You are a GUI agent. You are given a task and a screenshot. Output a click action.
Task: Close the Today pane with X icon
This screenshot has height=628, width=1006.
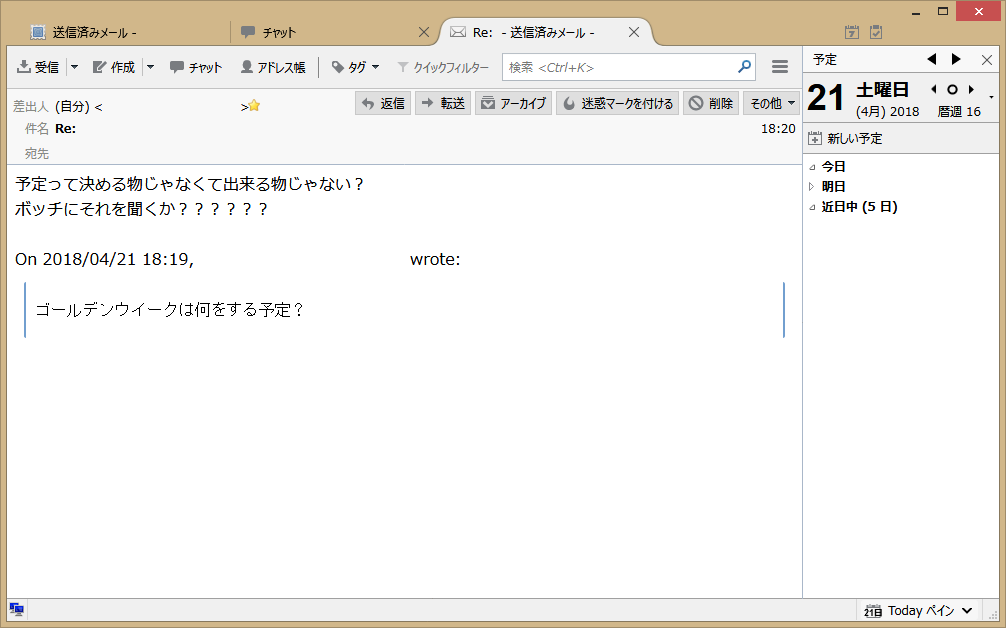pos(987,60)
